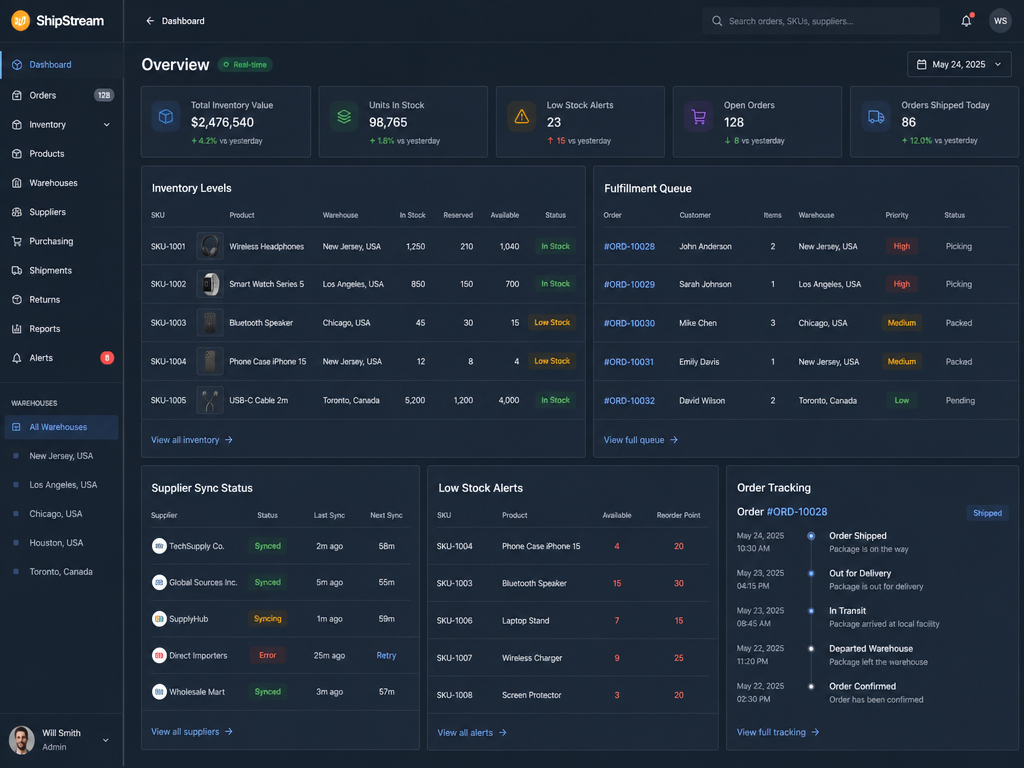This screenshot has height=768, width=1024.
Task: Filter by Toronto, Canada warehouse
Action: pyautogui.click(x=61, y=571)
